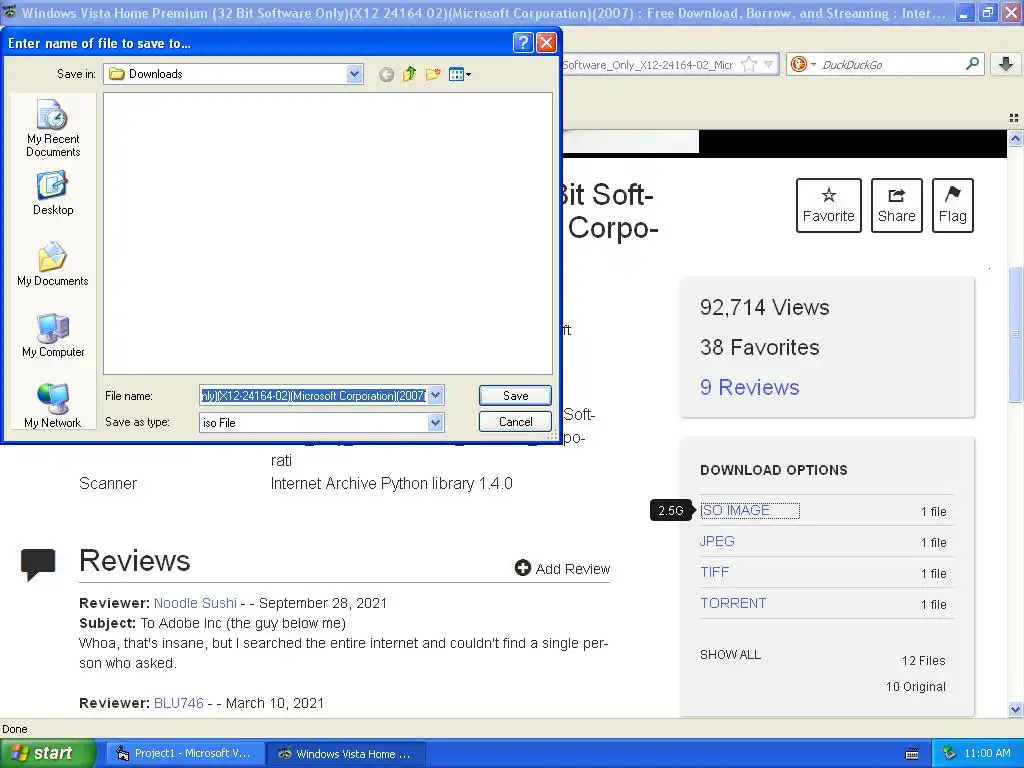Click the 92,714 Views text

click(x=765, y=307)
